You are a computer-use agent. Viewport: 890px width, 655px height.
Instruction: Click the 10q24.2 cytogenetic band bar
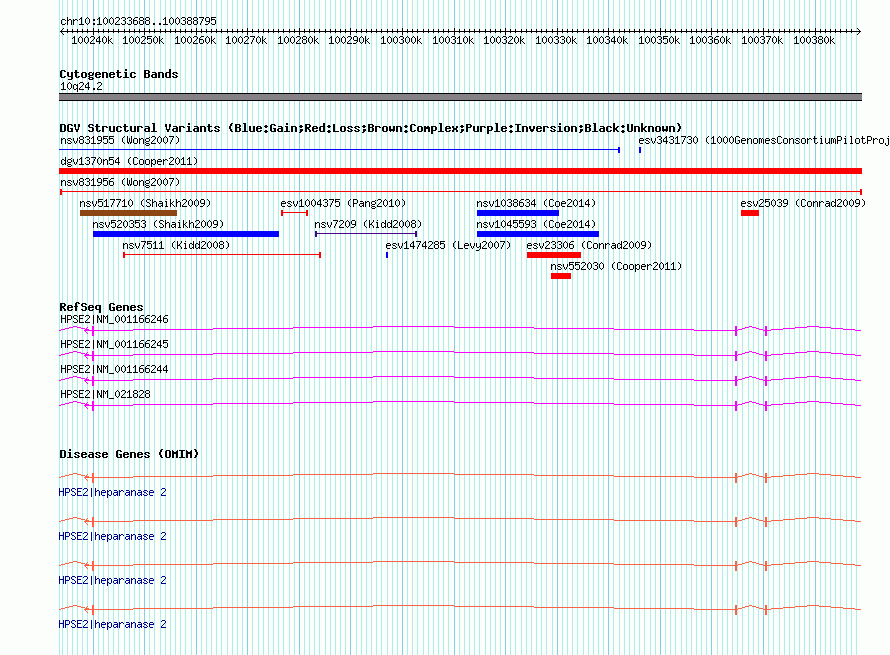click(460, 97)
